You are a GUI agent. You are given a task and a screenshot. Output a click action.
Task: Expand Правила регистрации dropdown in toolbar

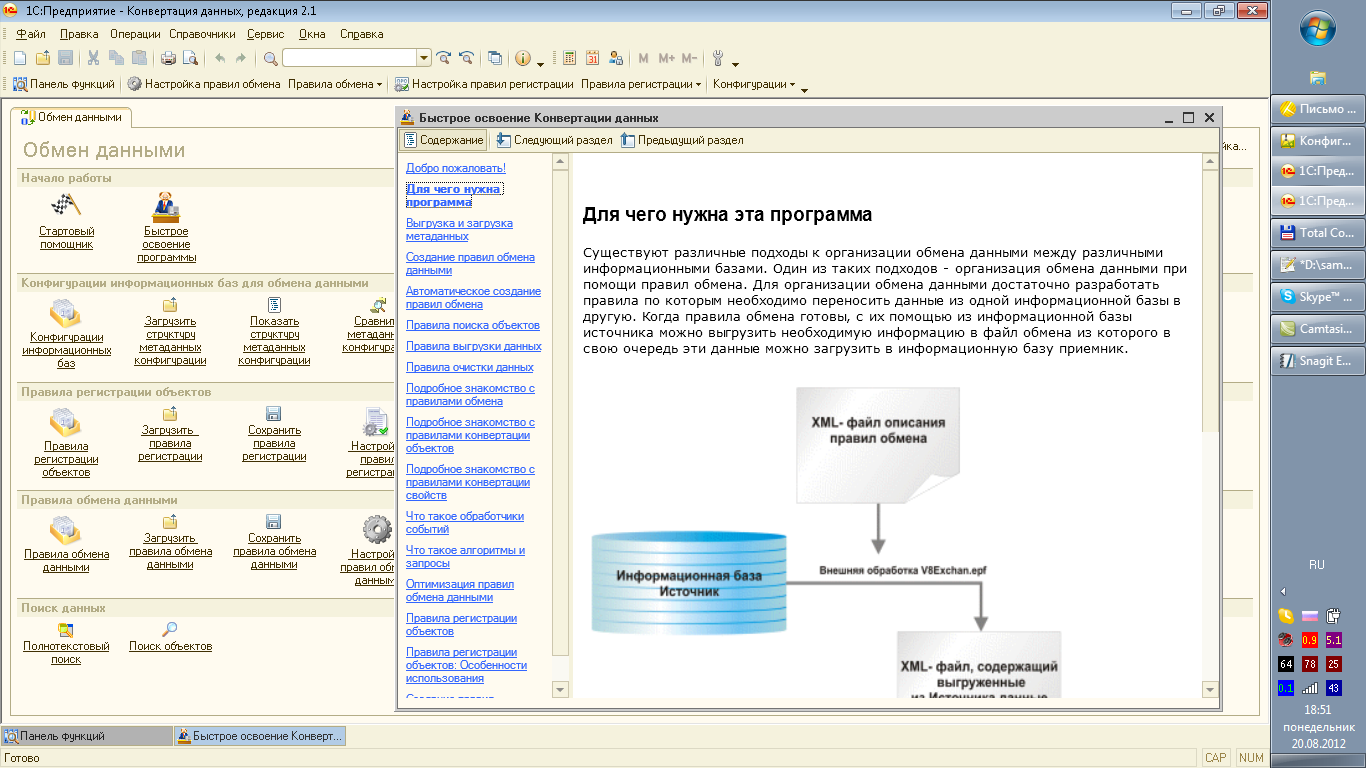[699, 85]
